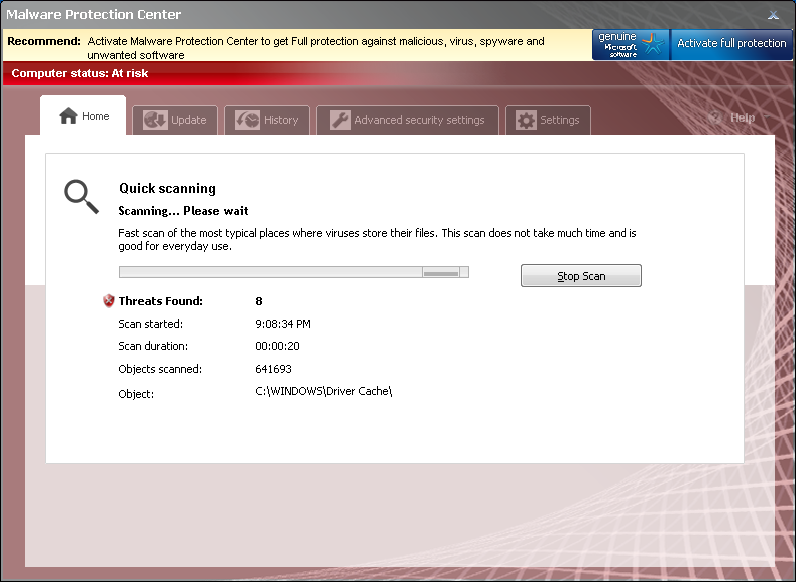
Task: Click Activate full protection button
Action: (x=731, y=44)
